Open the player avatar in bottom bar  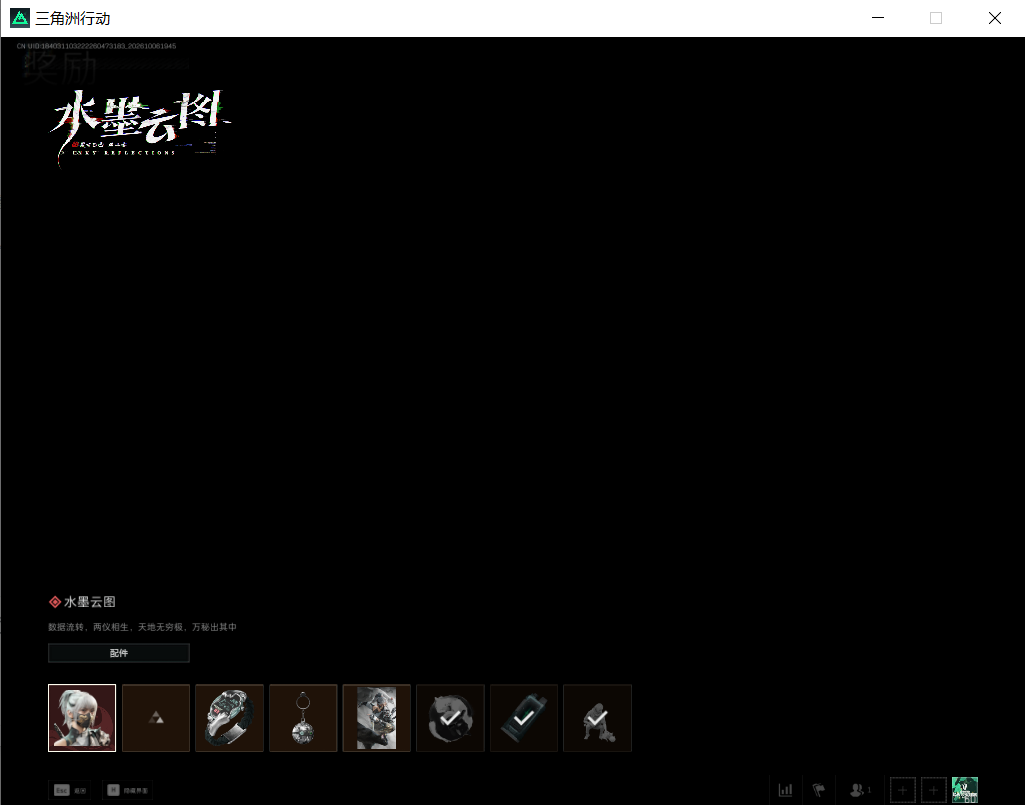coord(965,790)
